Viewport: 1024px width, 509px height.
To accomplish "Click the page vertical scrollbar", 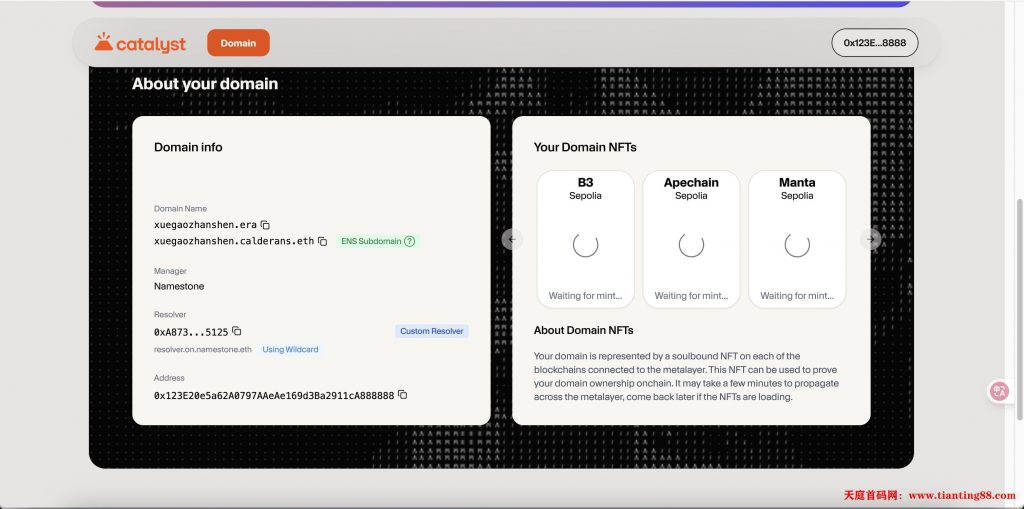I will (1019, 308).
